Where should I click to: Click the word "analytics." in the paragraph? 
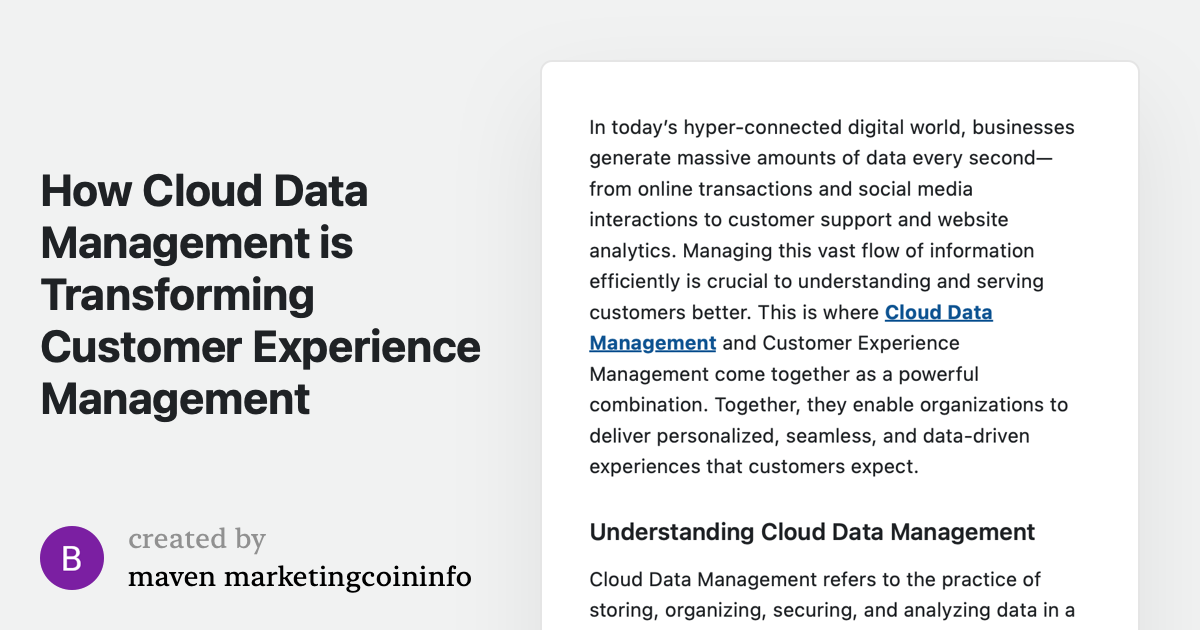[632, 250]
